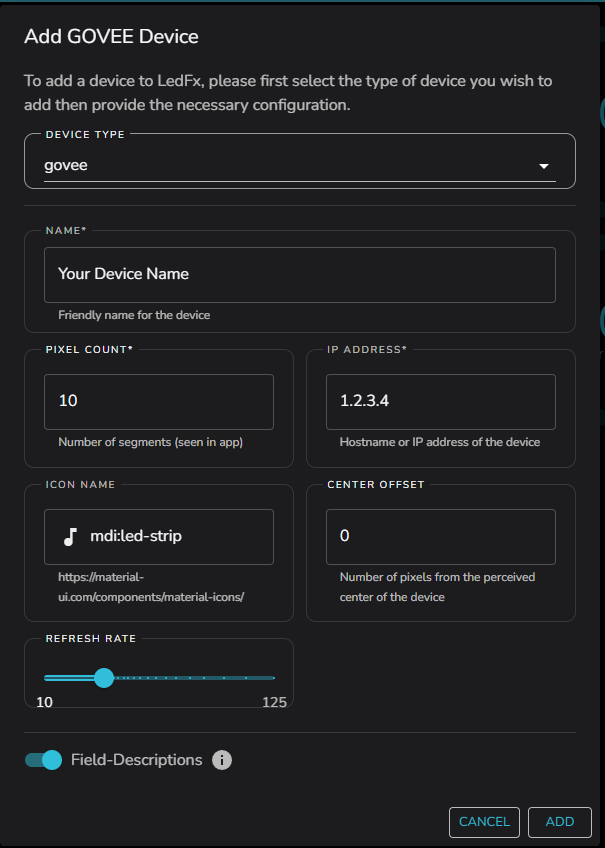Click the REFRESH RATE label

point(91,639)
